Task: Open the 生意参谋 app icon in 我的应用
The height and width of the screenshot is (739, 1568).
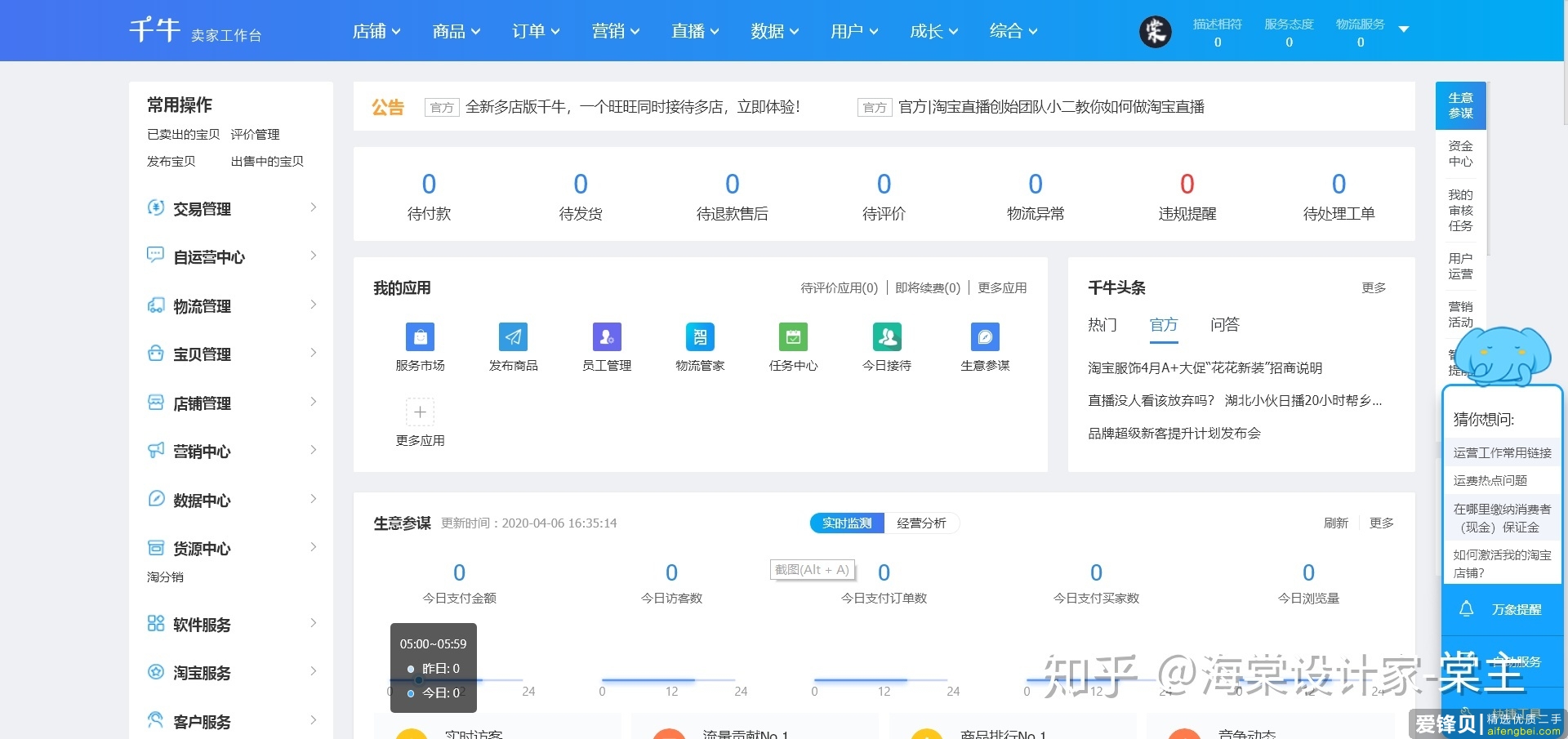Action: [985, 336]
